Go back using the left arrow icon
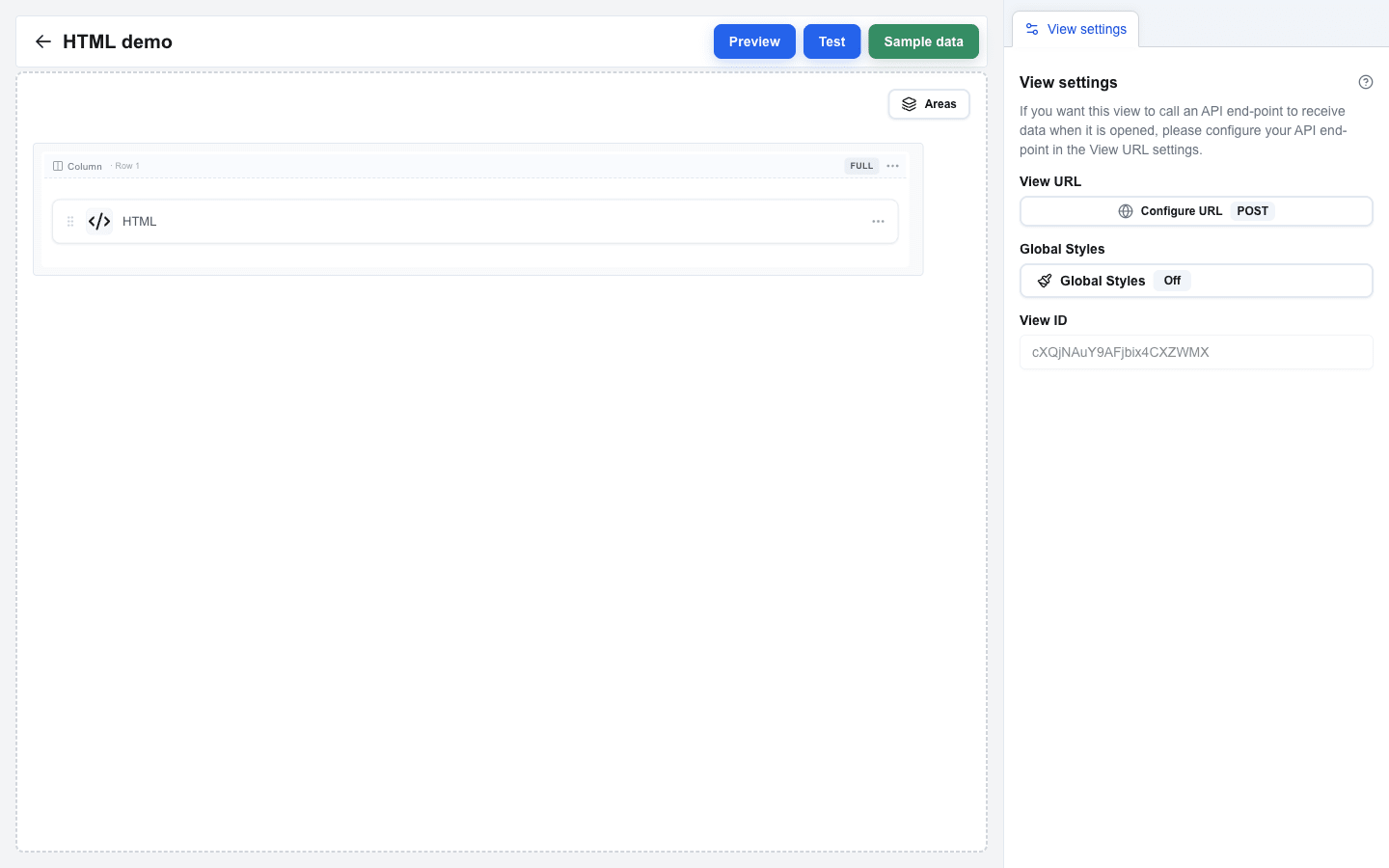Viewport: 1389px width, 868px height. tap(42, 41)
